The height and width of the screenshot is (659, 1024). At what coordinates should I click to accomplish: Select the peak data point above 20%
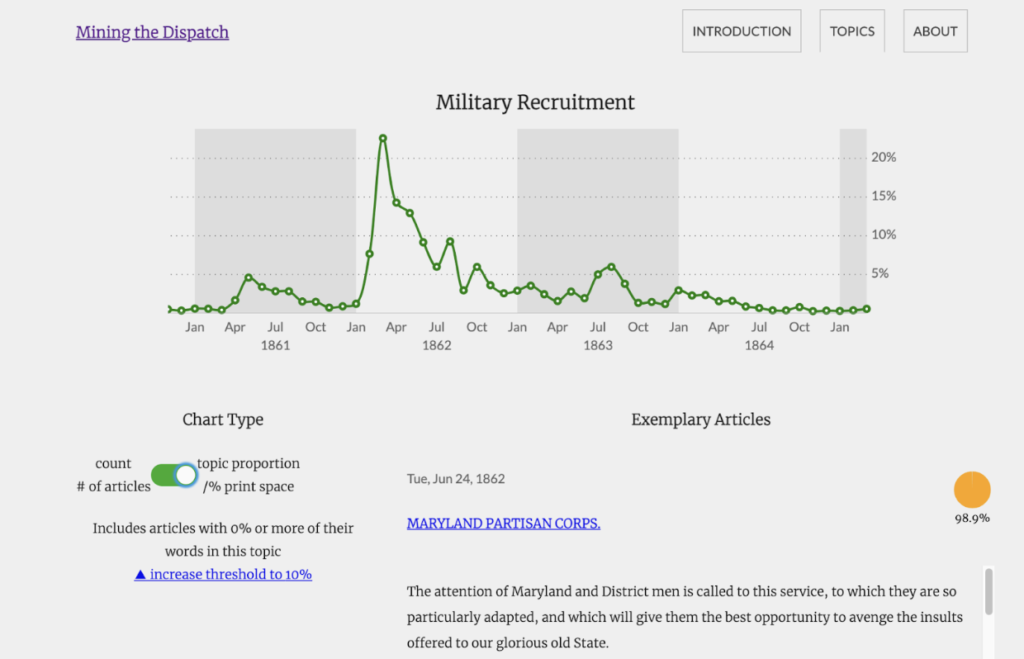383,138
